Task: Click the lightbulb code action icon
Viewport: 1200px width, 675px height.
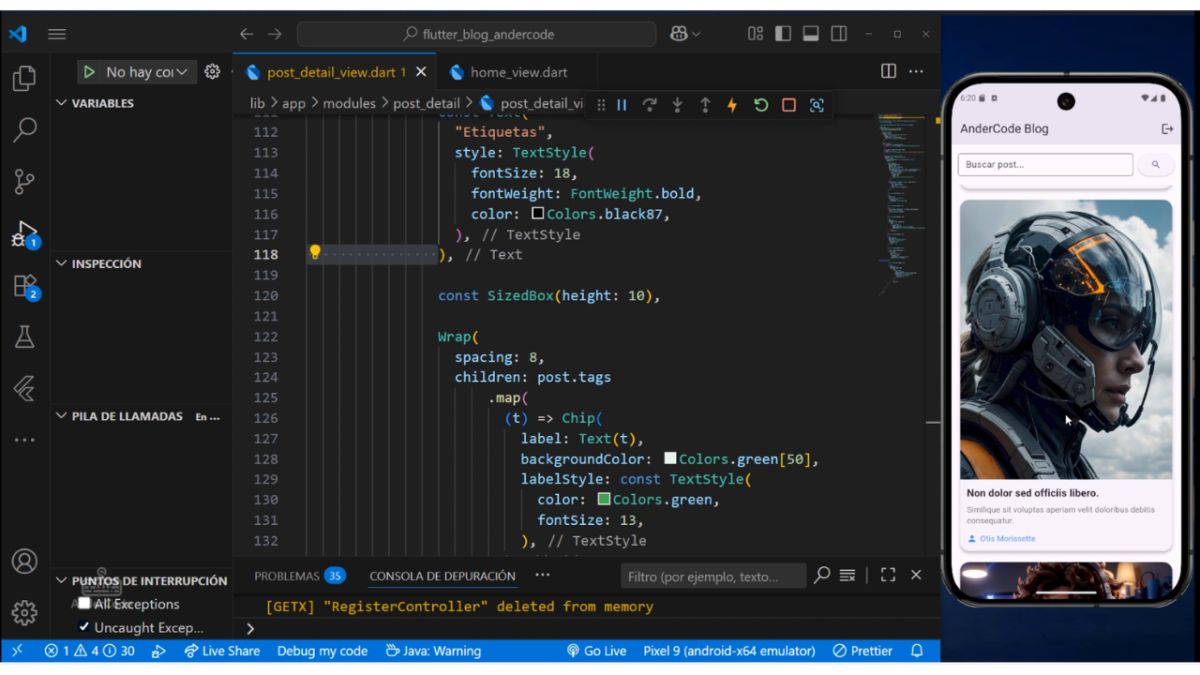Action: point(315,253)
